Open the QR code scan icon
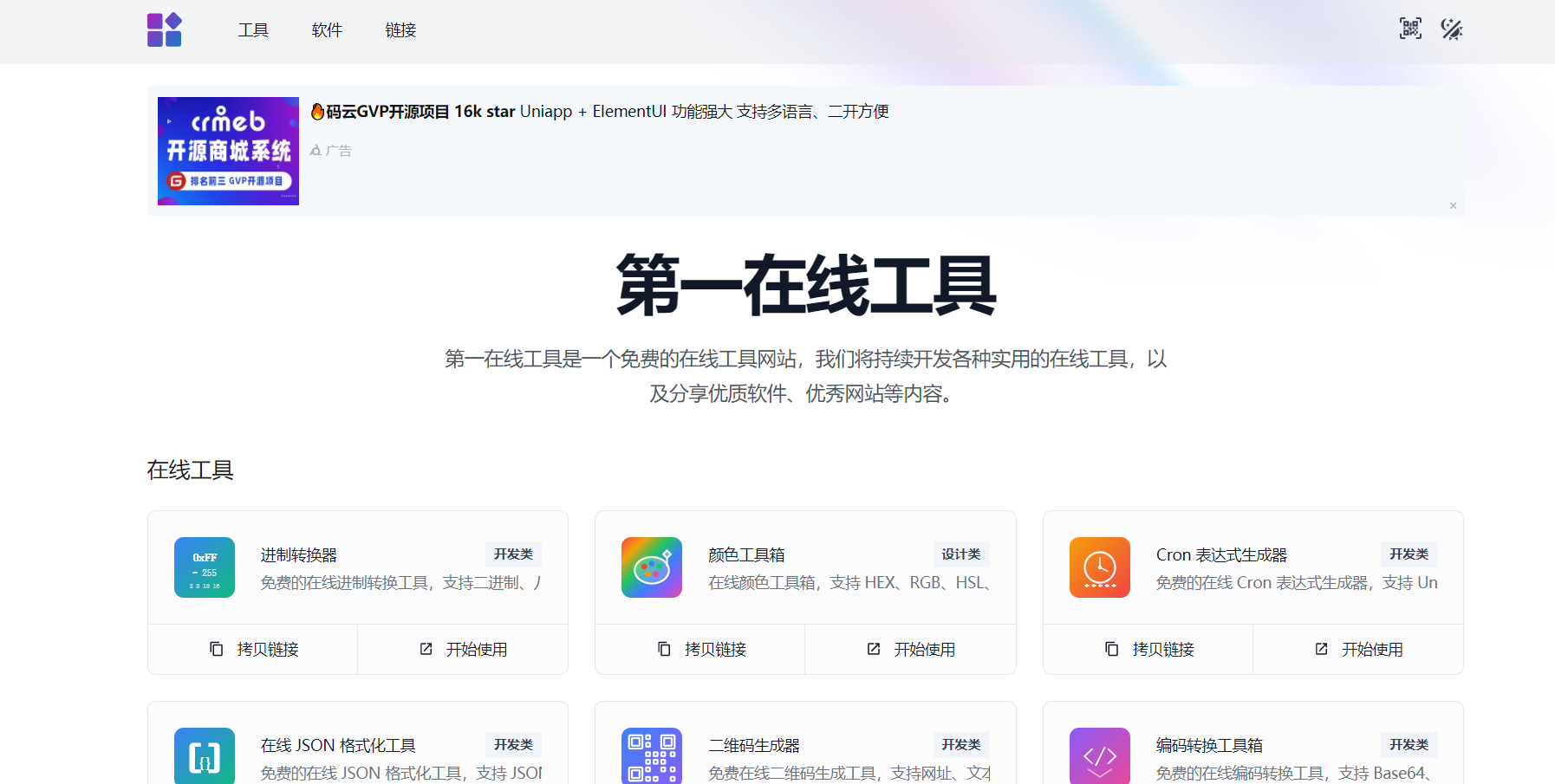1555x784 pixels. point(1410,29)
